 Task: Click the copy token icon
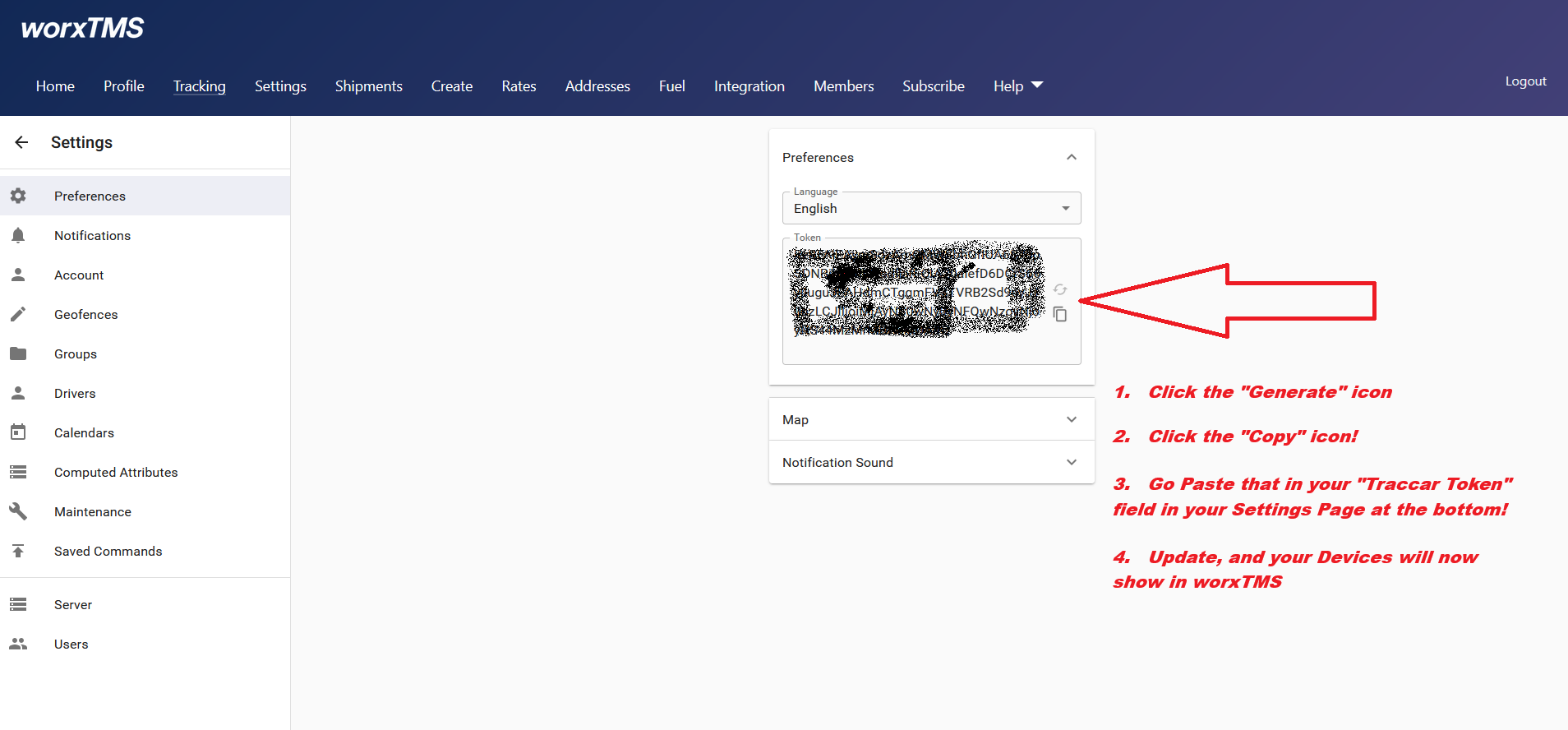click(x=1060, y=314)
